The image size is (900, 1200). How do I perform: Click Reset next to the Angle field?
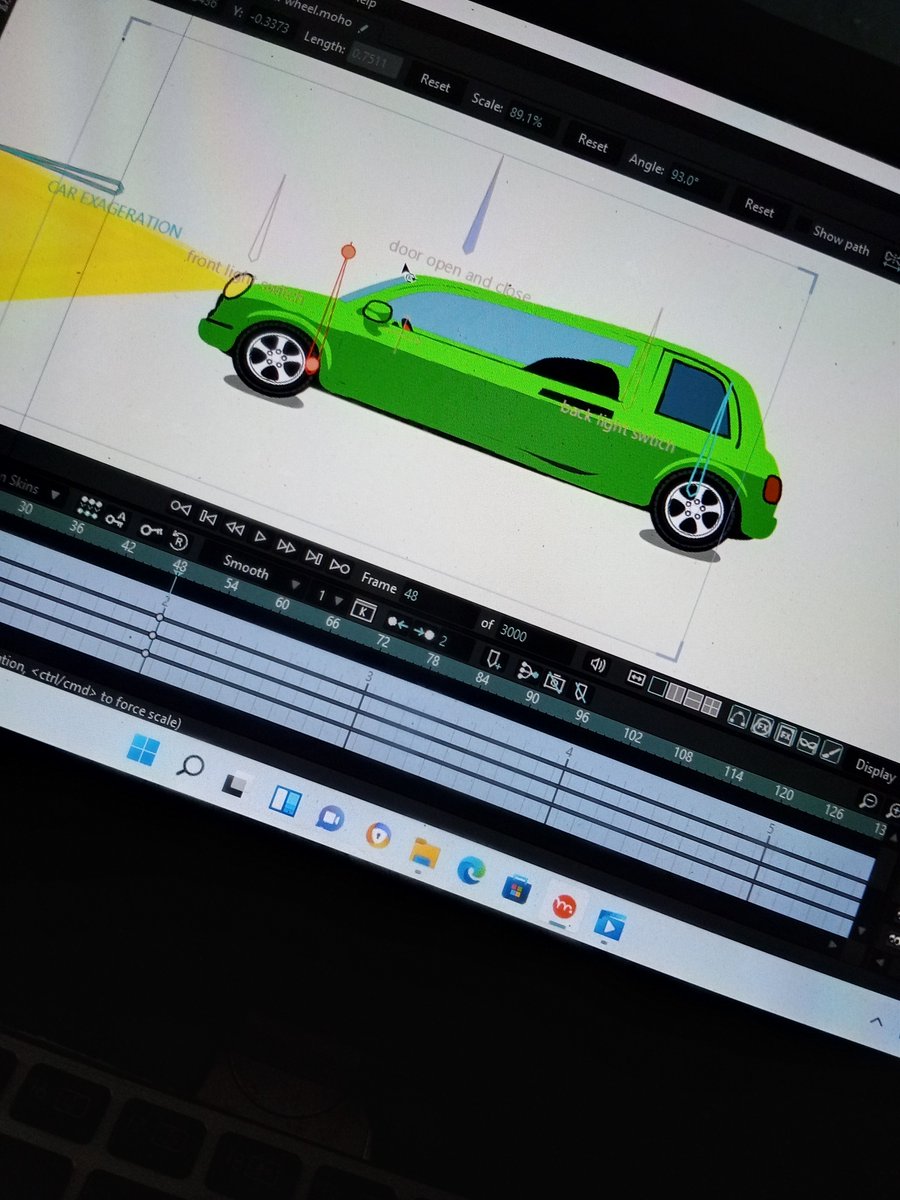click(760, 208)
